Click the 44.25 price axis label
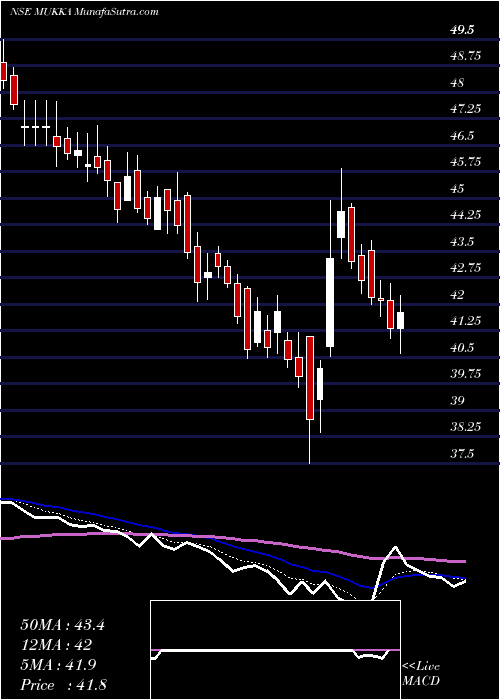The height and width of the screenshot is (700, 500). (467, 215)
